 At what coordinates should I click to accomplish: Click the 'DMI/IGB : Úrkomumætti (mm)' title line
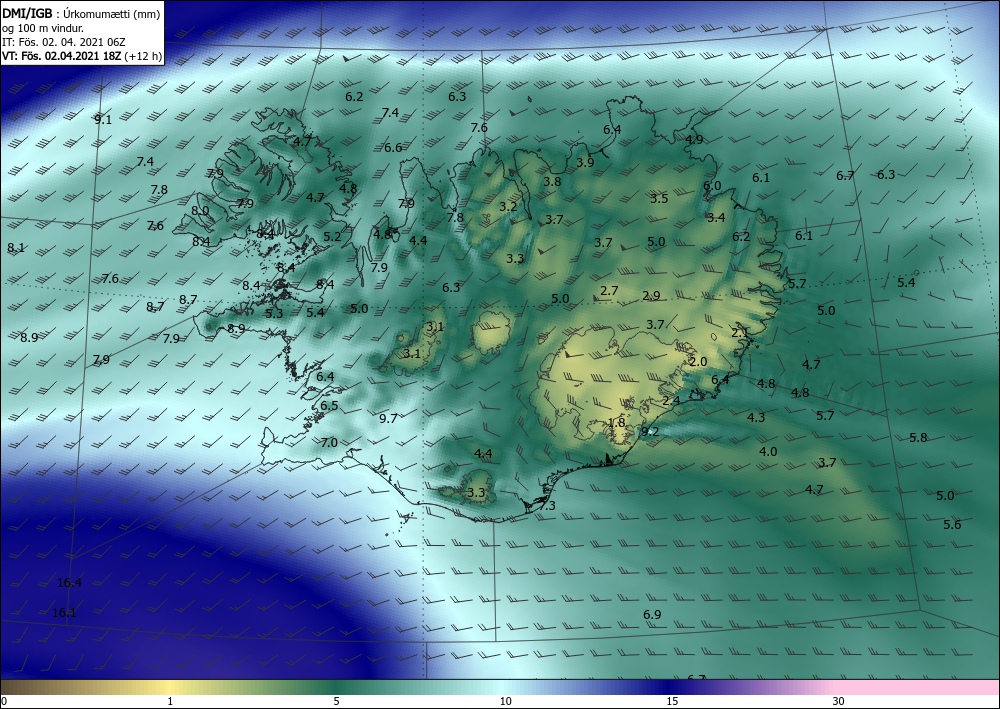click(x=82, y=13)
